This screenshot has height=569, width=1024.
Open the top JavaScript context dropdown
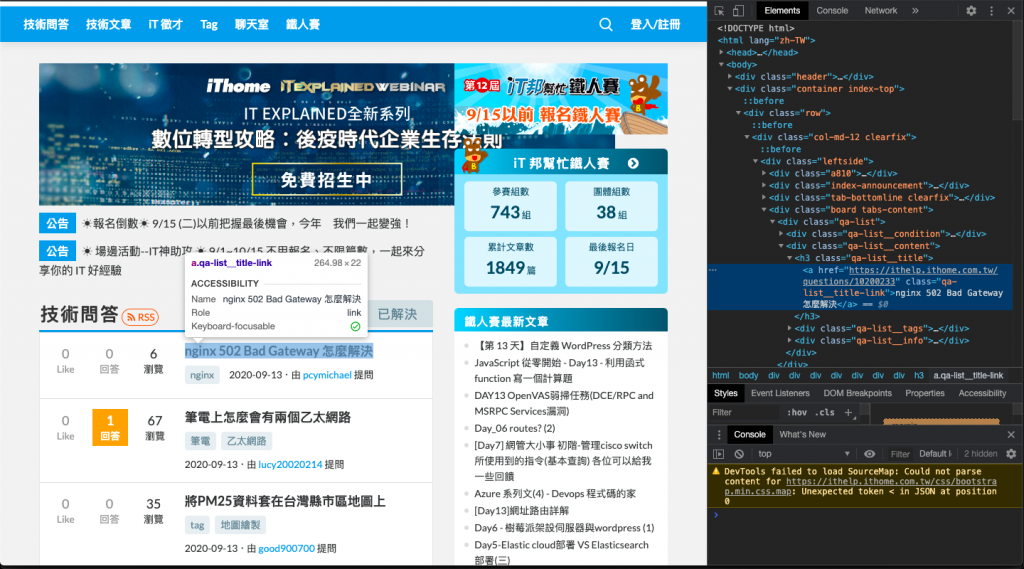pyautogui.click(x=804, y=454)
